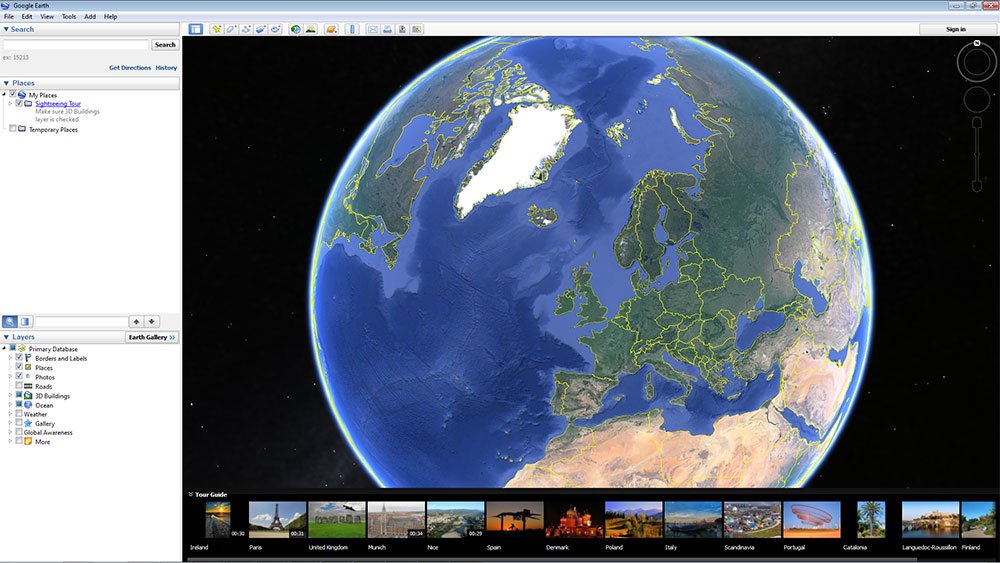Click the panel view icon beside places search
Screen dimensions: 1000x563
coord(25,321)
